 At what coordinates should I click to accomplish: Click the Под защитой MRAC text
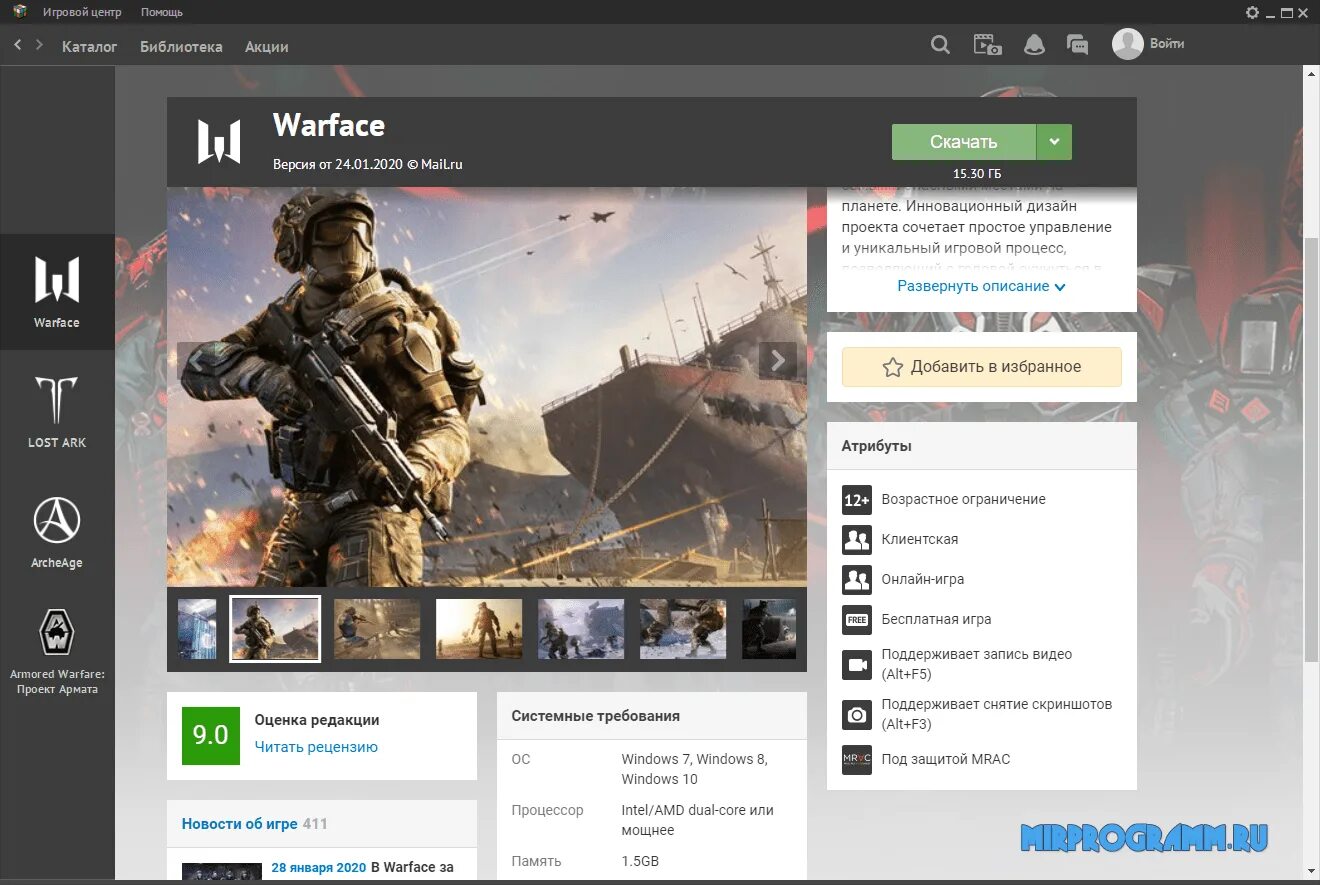pos(946,759)
